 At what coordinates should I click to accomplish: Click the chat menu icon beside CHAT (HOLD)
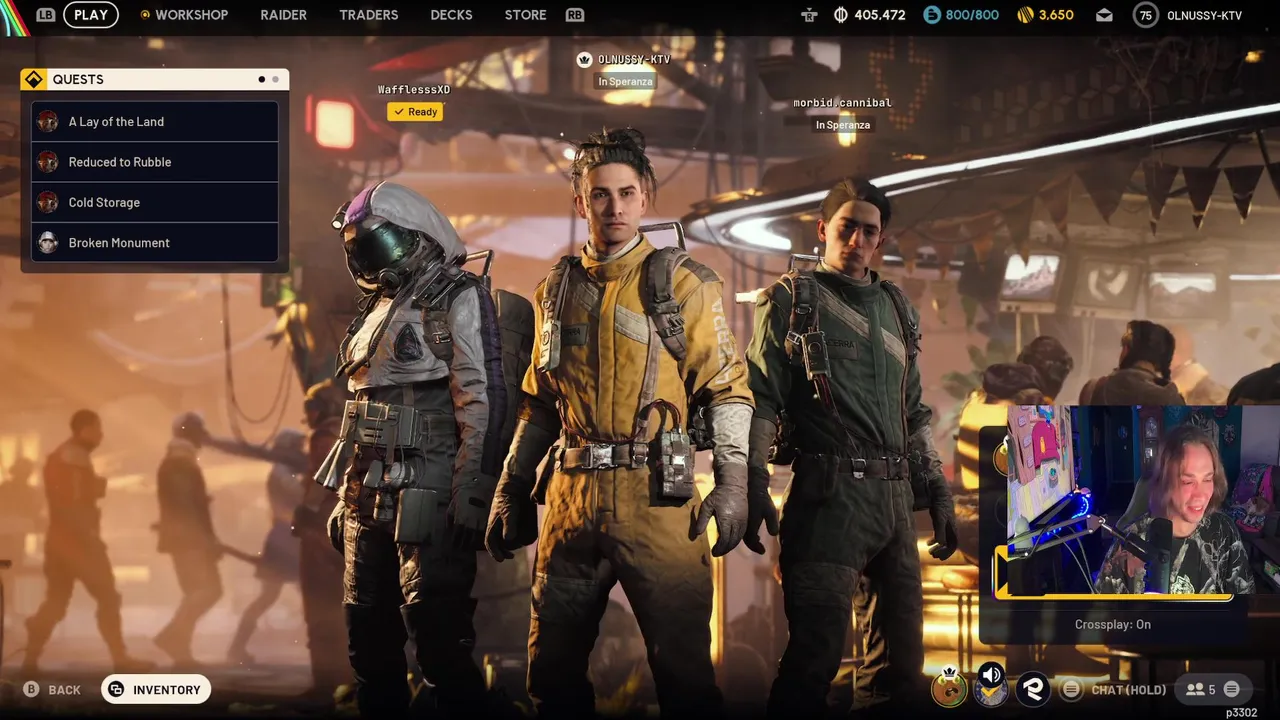pos(1071,690)
